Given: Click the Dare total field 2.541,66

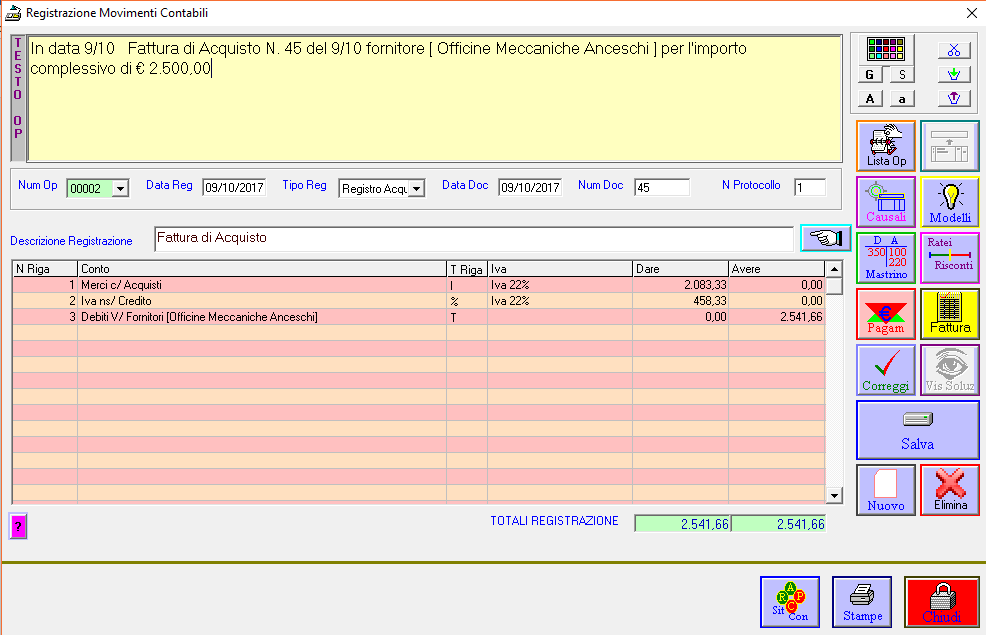Looking at the screenshot, I should [x=682, y=524].
